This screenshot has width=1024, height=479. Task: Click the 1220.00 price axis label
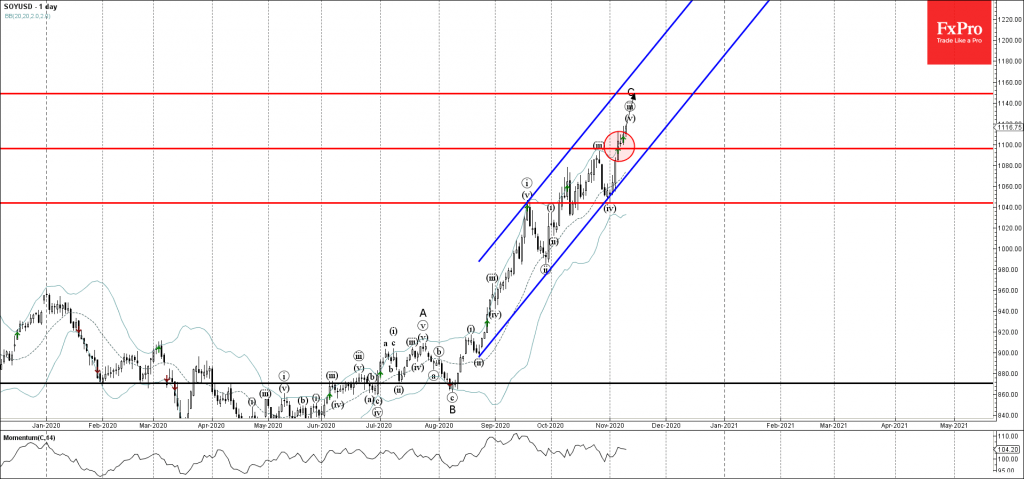tap(1008, 20)
